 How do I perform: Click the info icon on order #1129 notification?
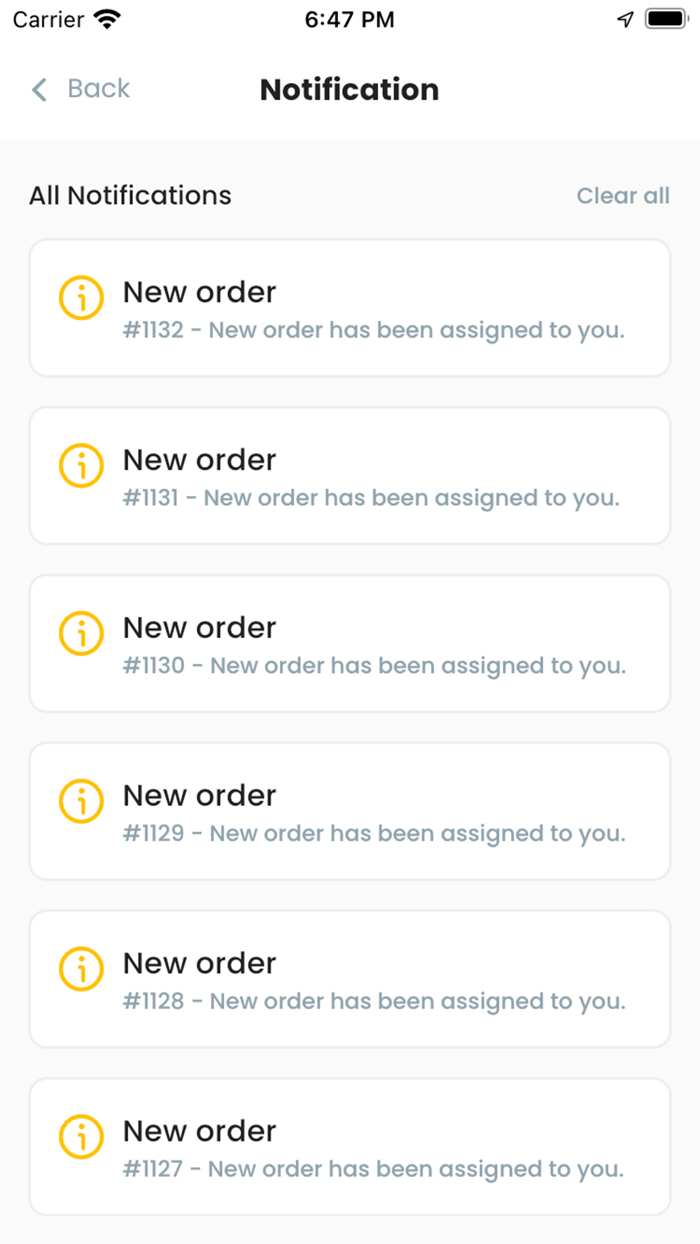pos(81,801)
